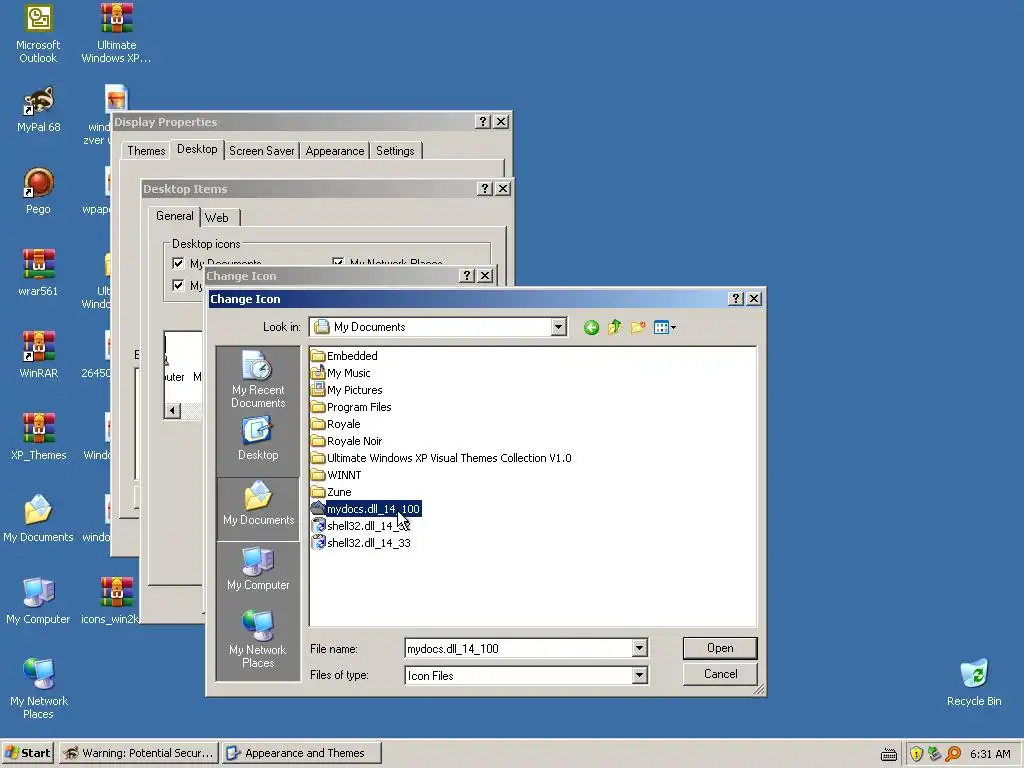The width and height of the screenshot is (1024, 768).
Task: Select the Embedded folder
Action: pyautogui.click(x=344, y=356)
